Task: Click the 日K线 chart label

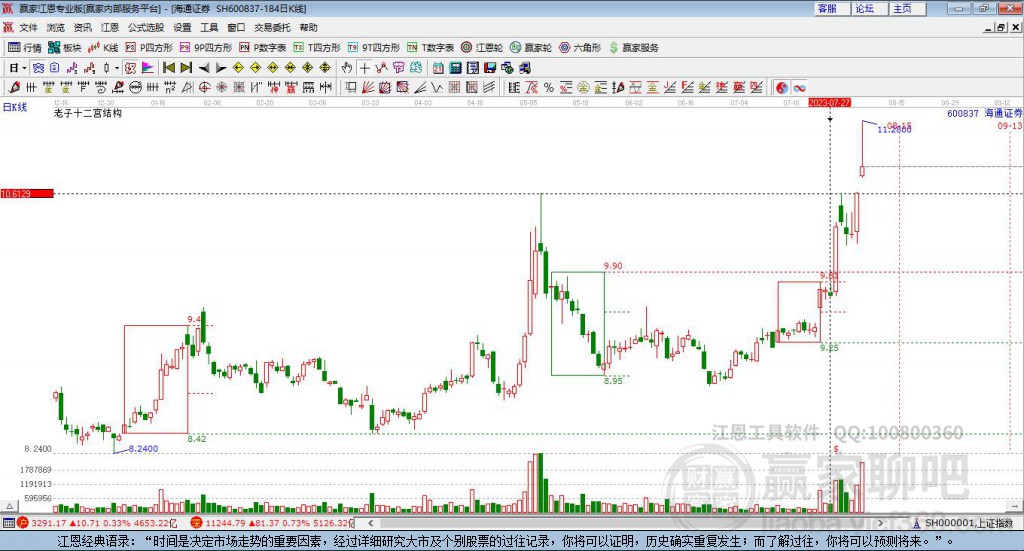Action: tap(15, 107)
